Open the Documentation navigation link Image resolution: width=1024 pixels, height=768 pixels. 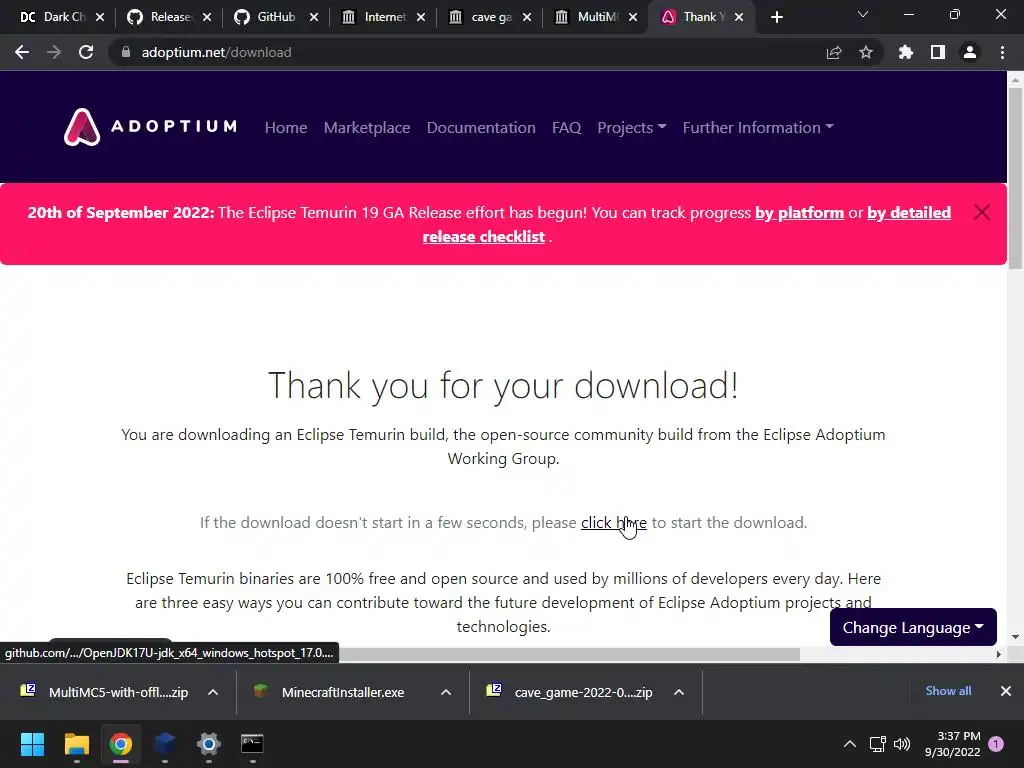click(x=481, y=127)
